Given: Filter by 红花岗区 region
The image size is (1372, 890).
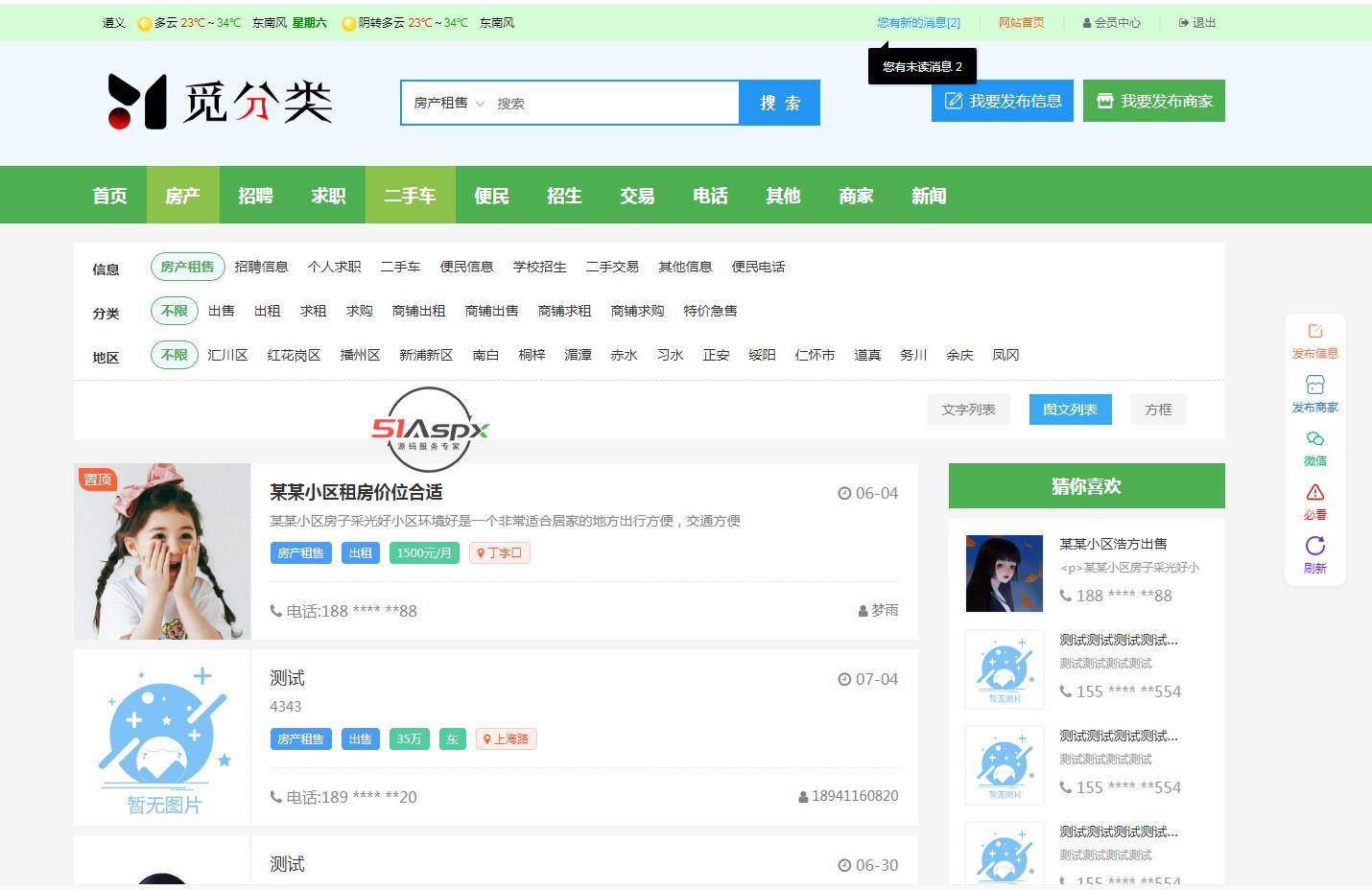Looking at the screenshot, I should click(295, 355).
